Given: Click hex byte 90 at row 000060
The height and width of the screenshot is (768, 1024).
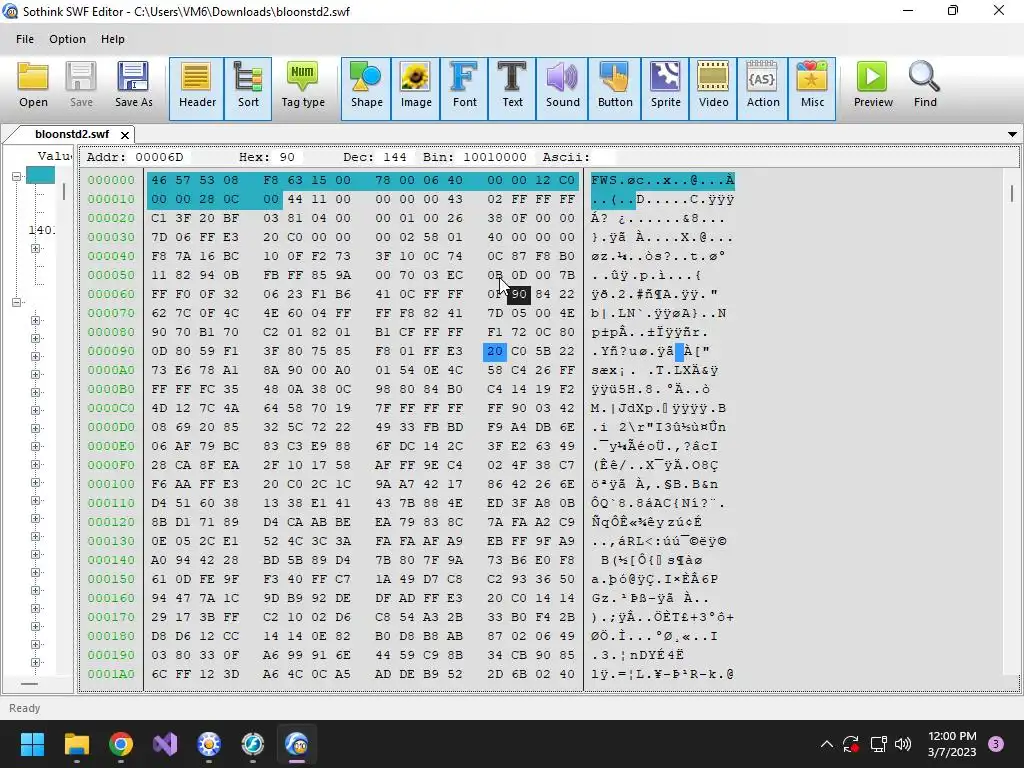Looking at the screenshot, I should [x=519, y=294].
